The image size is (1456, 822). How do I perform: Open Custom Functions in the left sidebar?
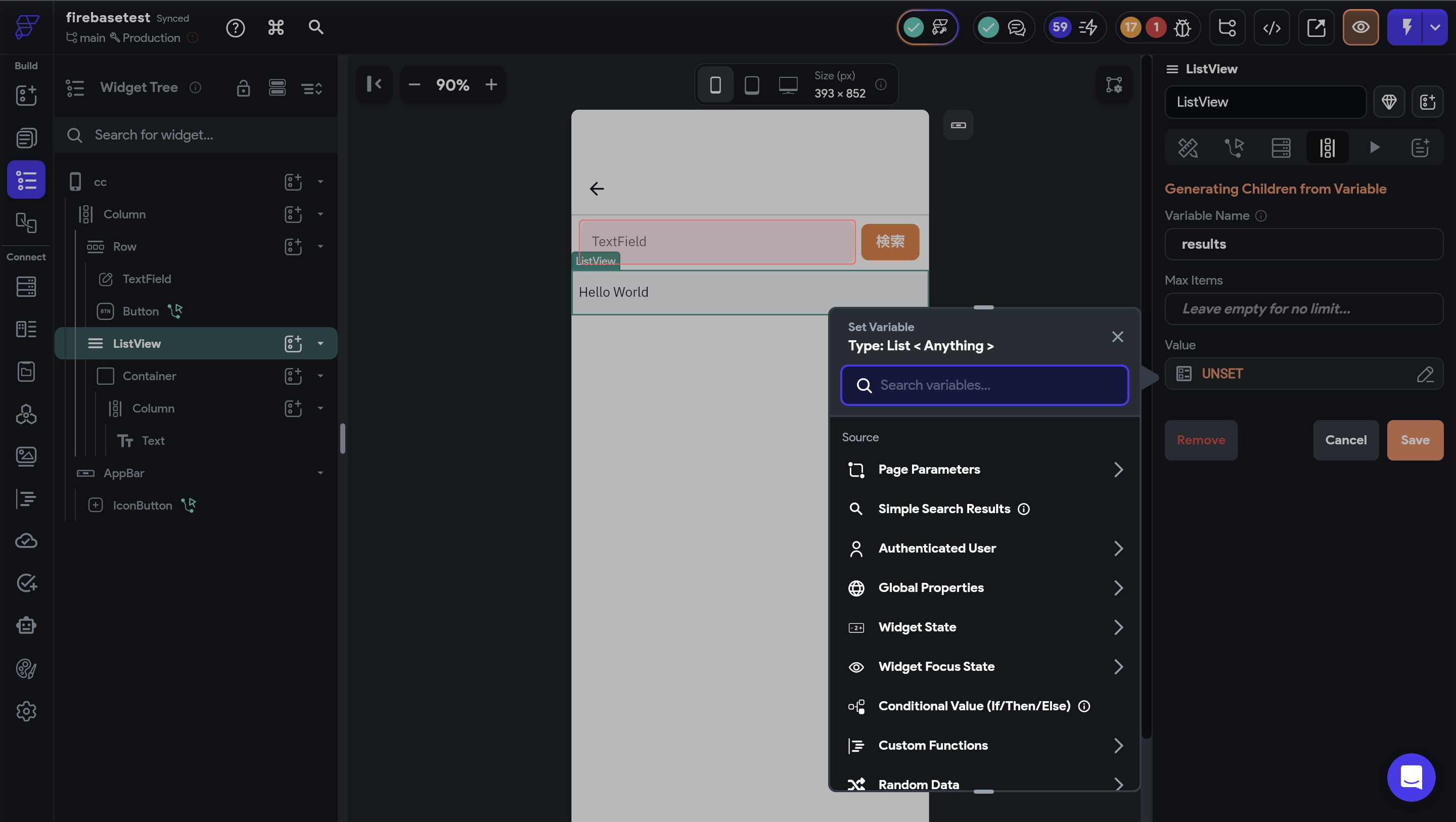[26, 498]
